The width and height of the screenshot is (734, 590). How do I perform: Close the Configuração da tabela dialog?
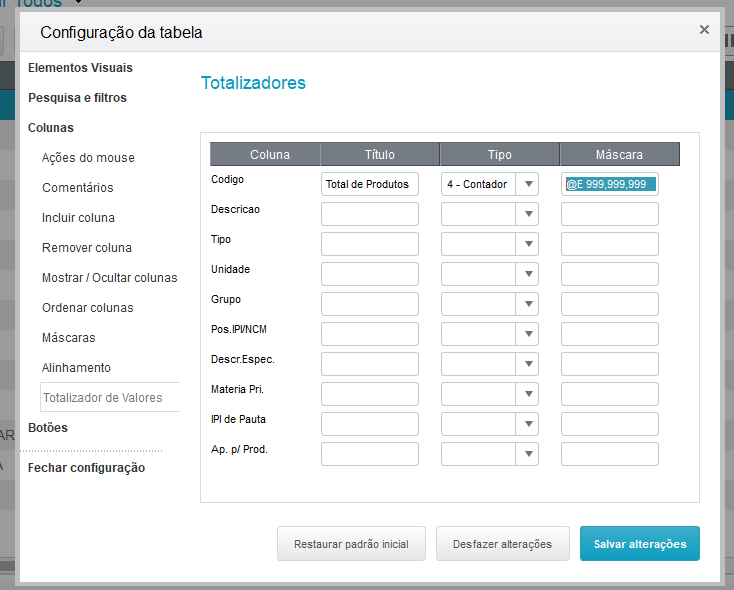[x=704, y=30]
